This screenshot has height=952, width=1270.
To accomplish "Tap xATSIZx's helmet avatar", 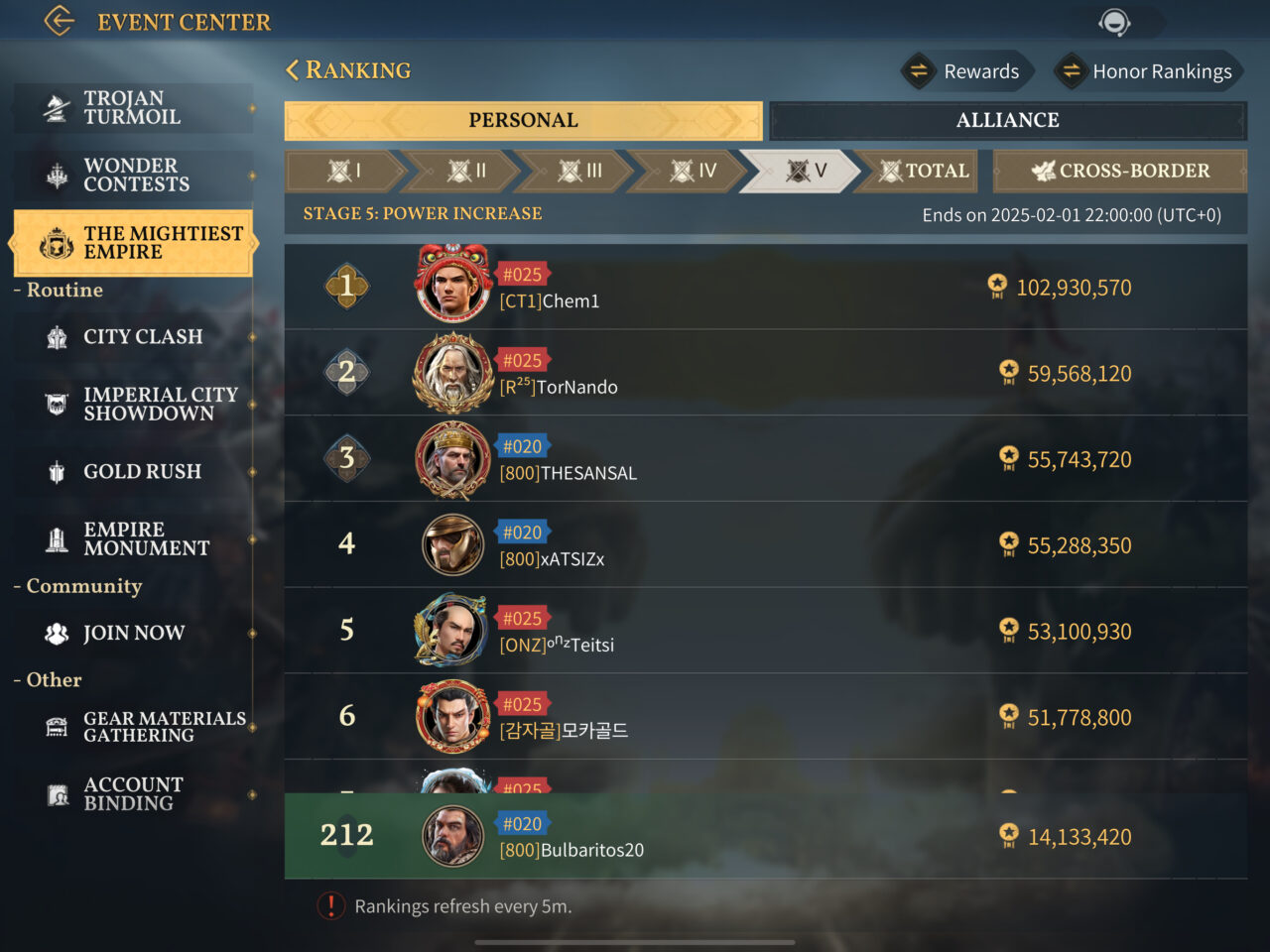I will 453,544.
